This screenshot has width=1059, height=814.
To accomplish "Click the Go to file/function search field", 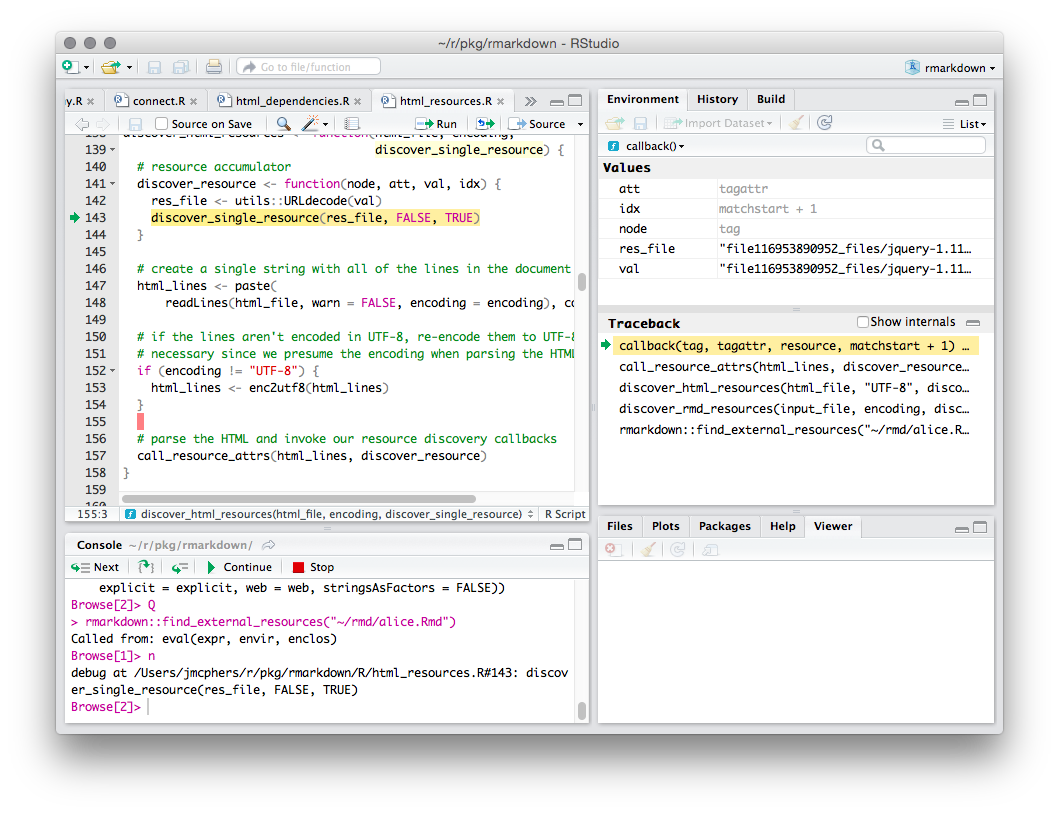I will 308,66.
